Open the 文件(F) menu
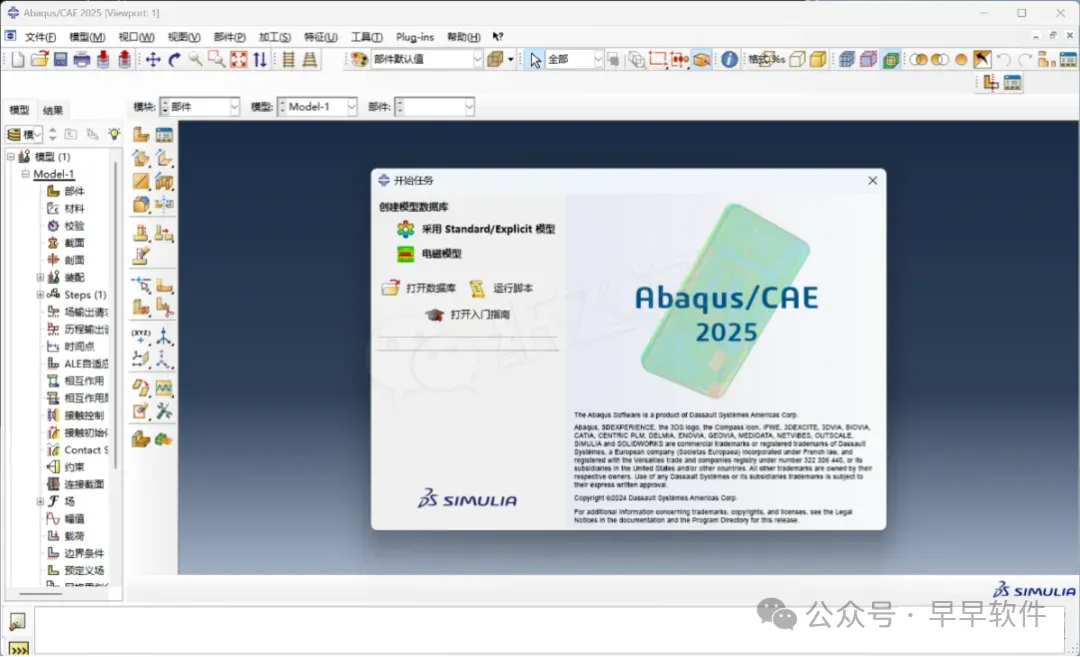This screenshot has height=657, width=1080. (x=40, y=36)
